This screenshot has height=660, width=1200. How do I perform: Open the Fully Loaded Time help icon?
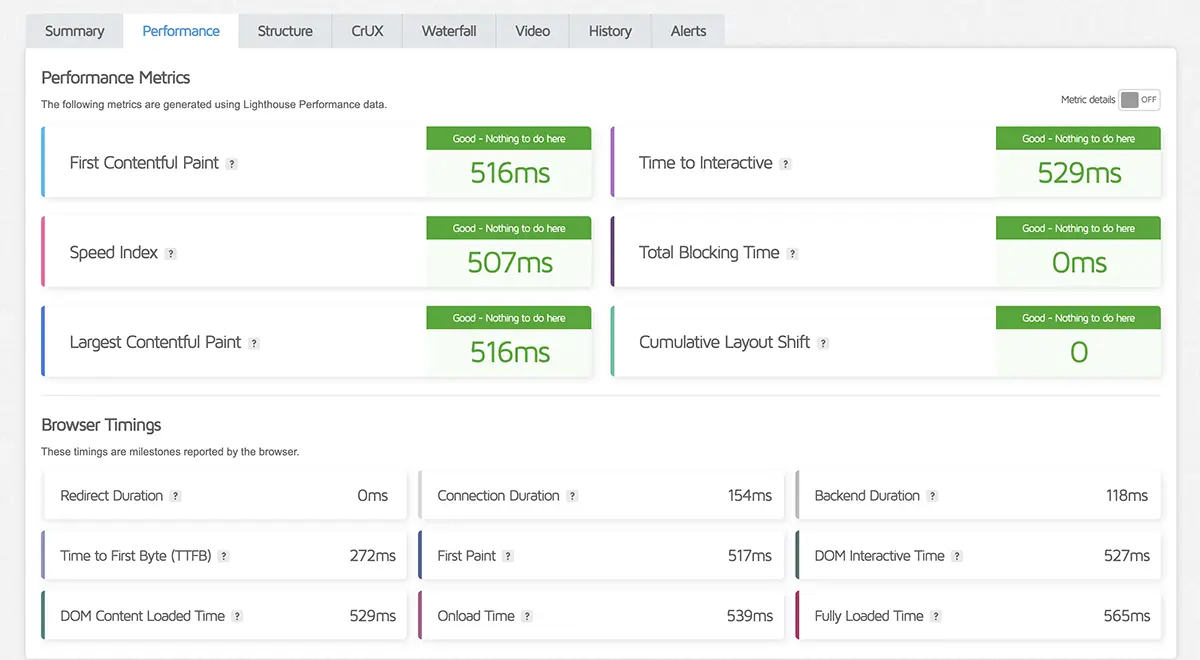[936, 616]
